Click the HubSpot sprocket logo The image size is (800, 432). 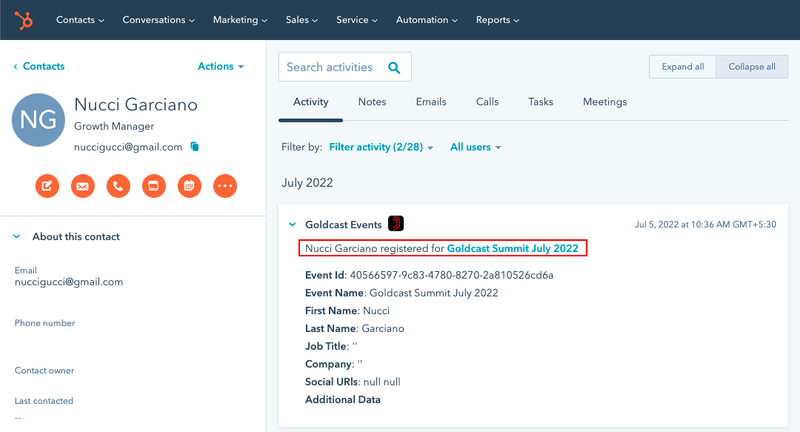[x=22, y=20]
